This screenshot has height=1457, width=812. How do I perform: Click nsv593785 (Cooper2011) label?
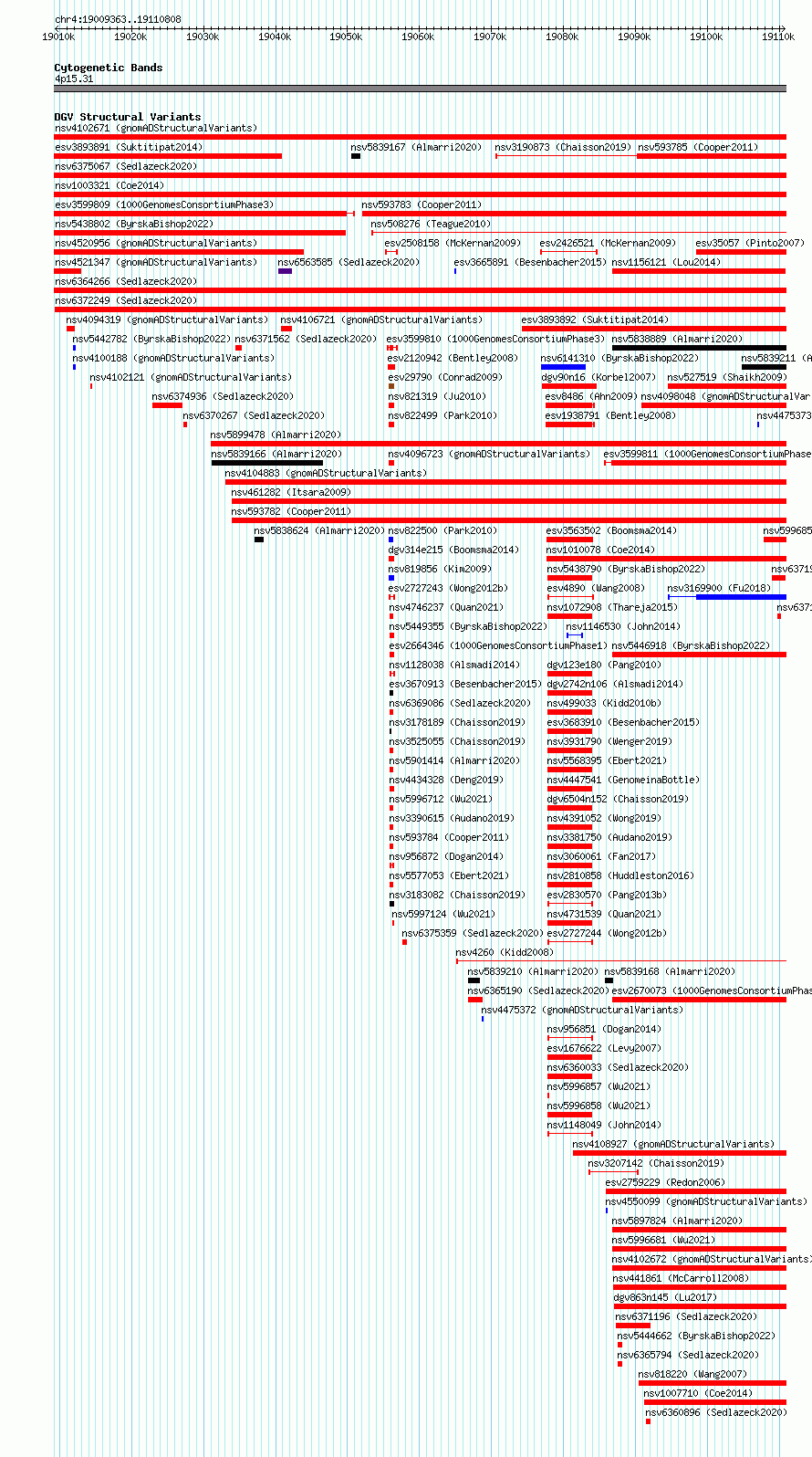tap(698, 147)
